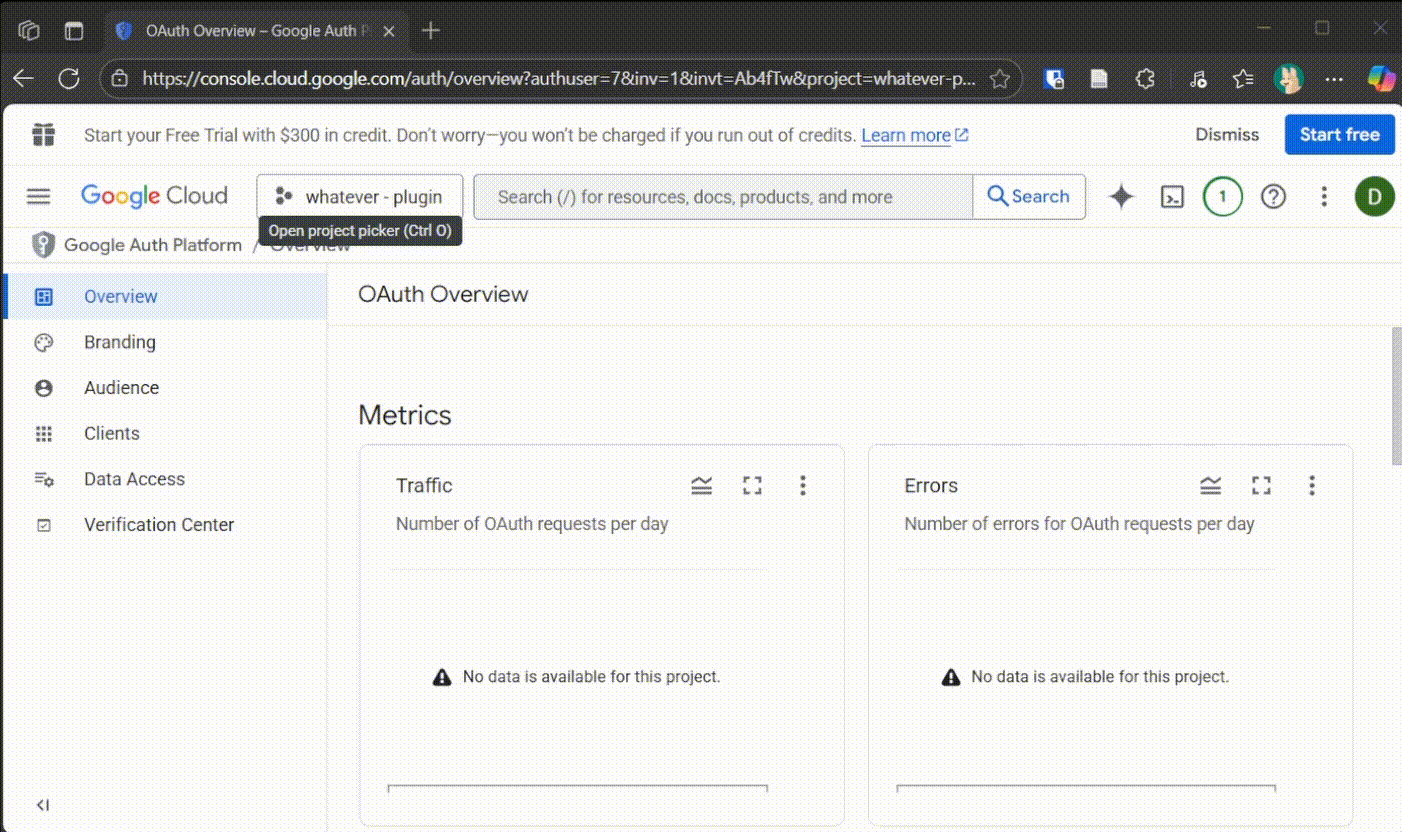This screenshot has width=1402, height=832.
Task: Switch to the OAuth Overview browser tab
Action: 256,31
